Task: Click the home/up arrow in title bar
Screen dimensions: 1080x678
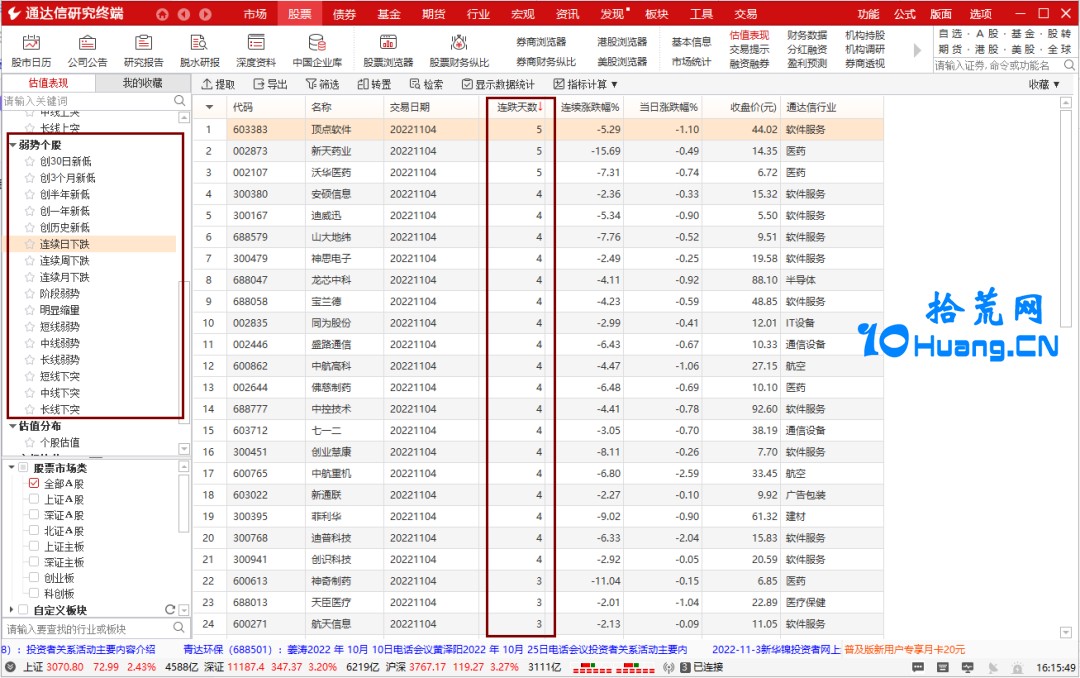Action: click(162, 14)
